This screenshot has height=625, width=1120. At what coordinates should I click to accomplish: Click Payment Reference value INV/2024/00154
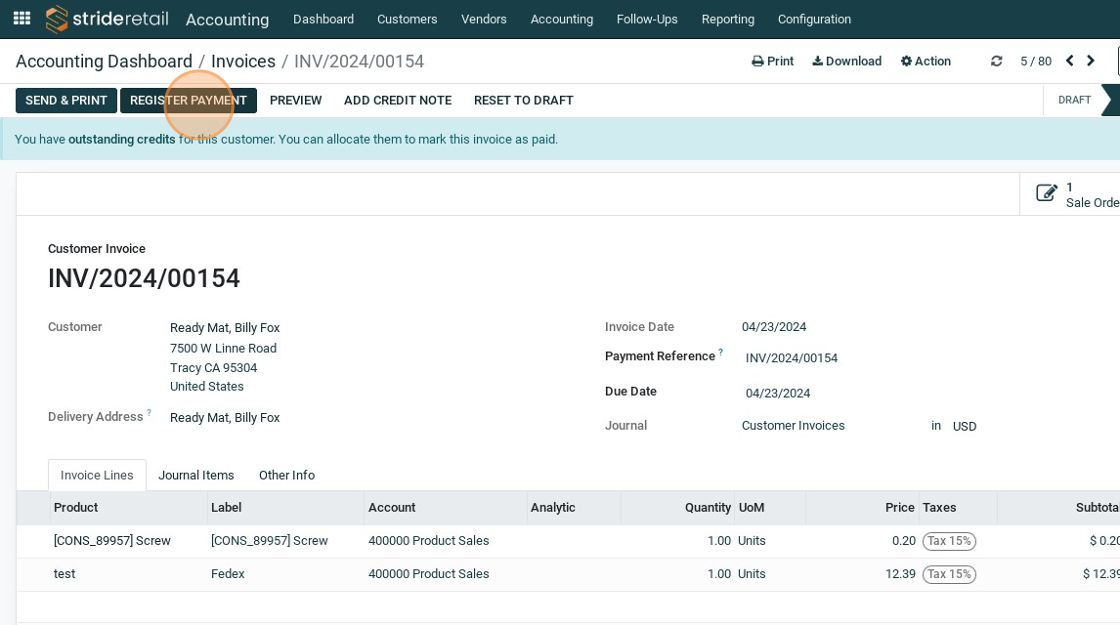791,358
